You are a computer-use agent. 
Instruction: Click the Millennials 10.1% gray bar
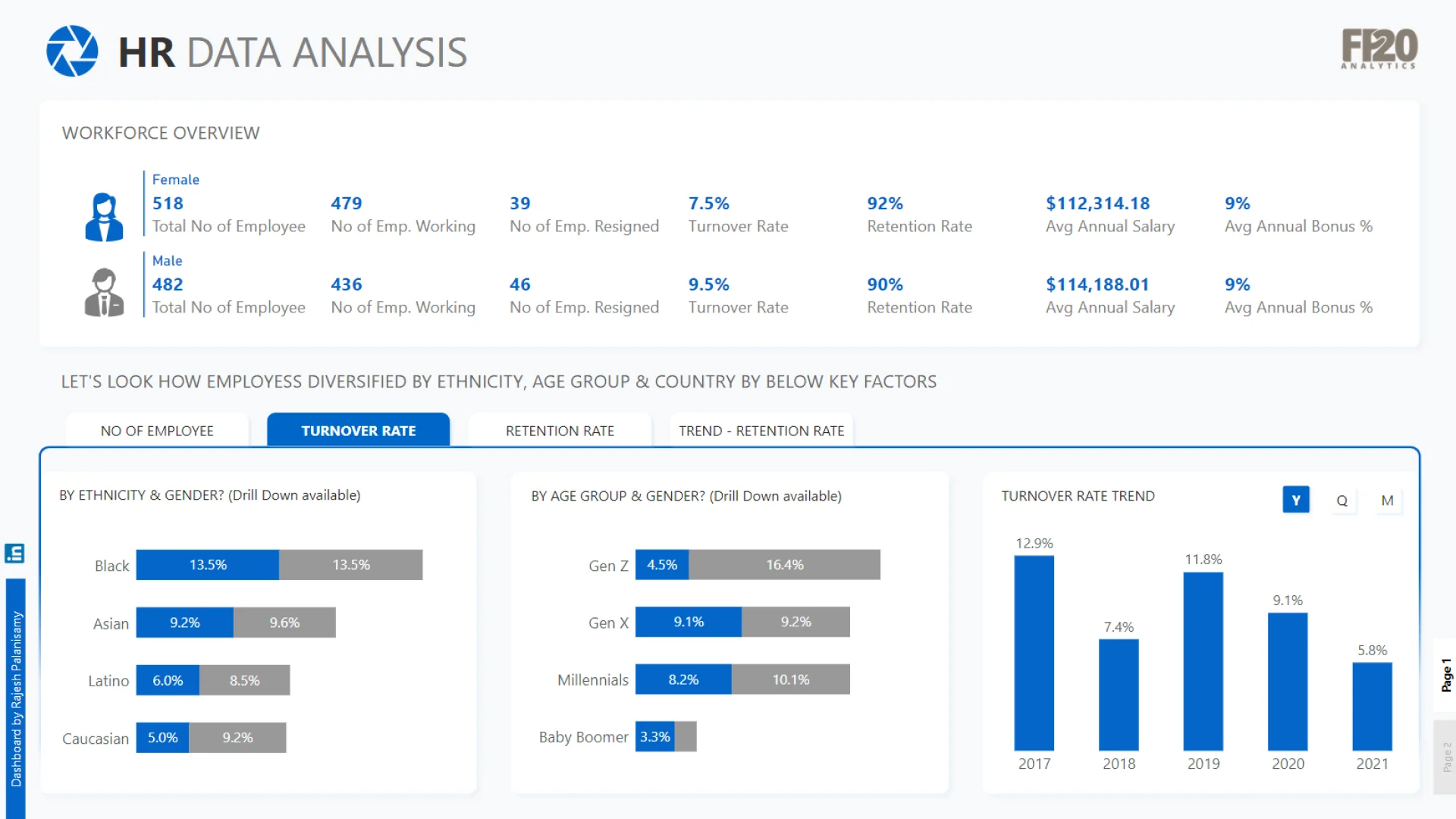791,679
